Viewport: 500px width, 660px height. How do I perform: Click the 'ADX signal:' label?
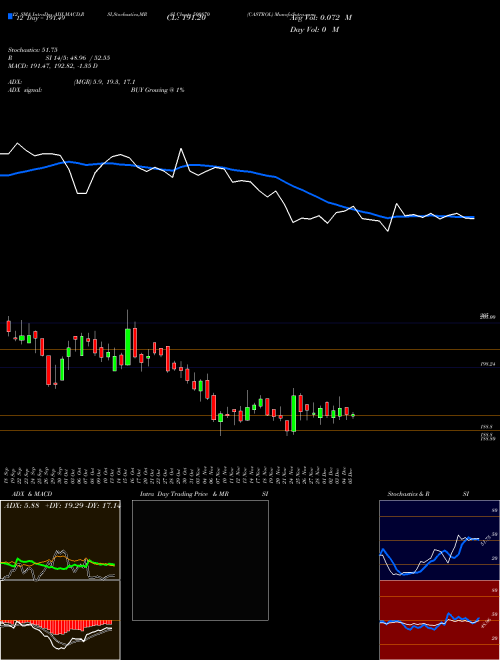(x=24, y=90)
